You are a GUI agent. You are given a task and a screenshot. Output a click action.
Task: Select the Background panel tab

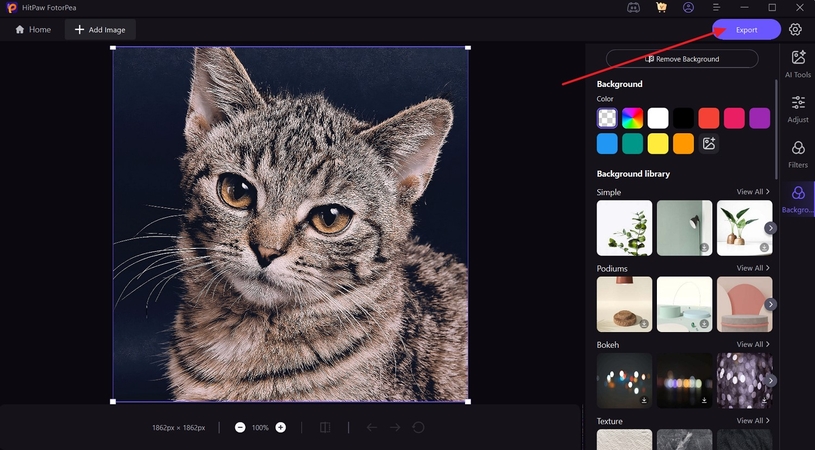click(798, 200)
